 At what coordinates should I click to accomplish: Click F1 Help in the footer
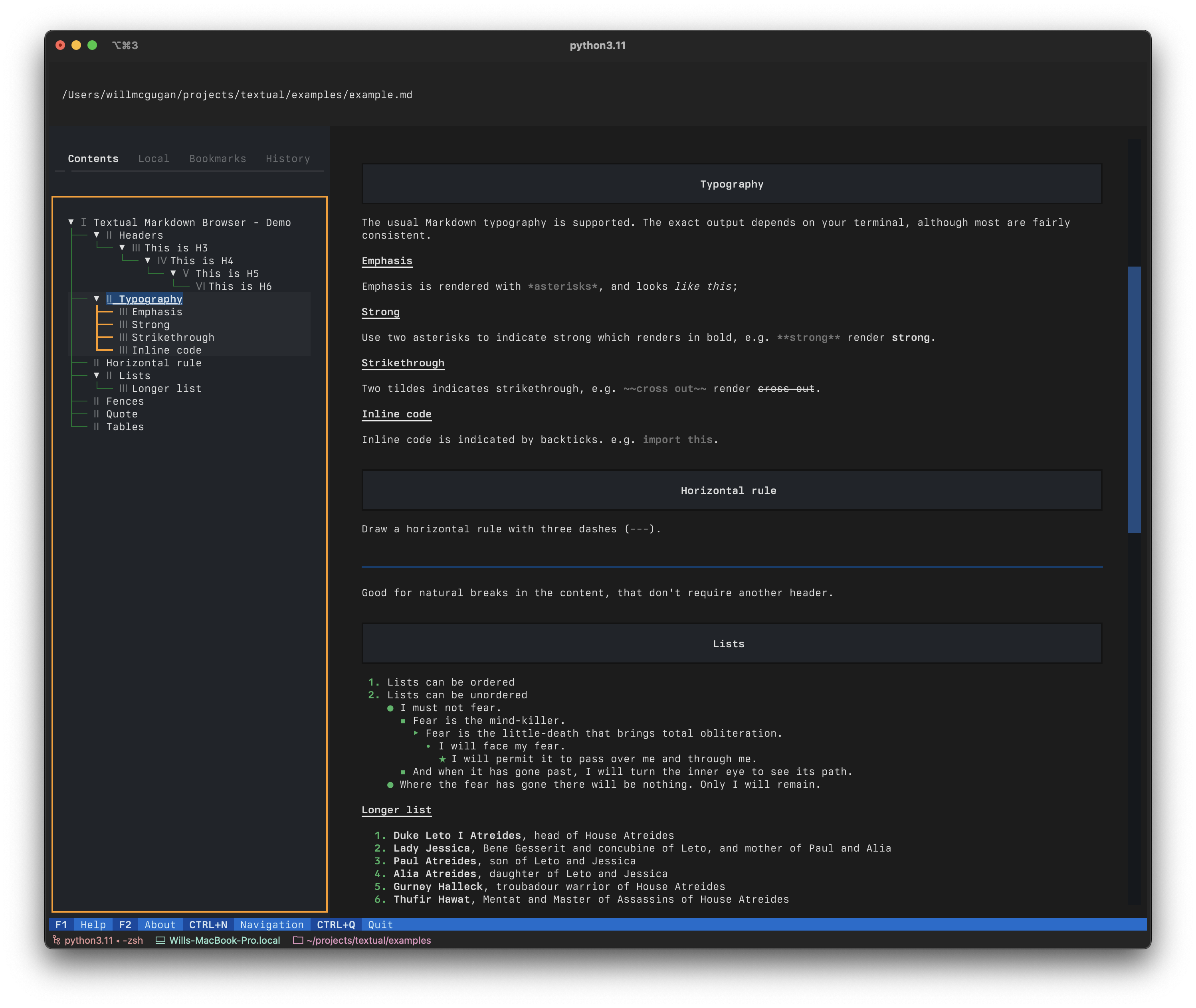81,925
